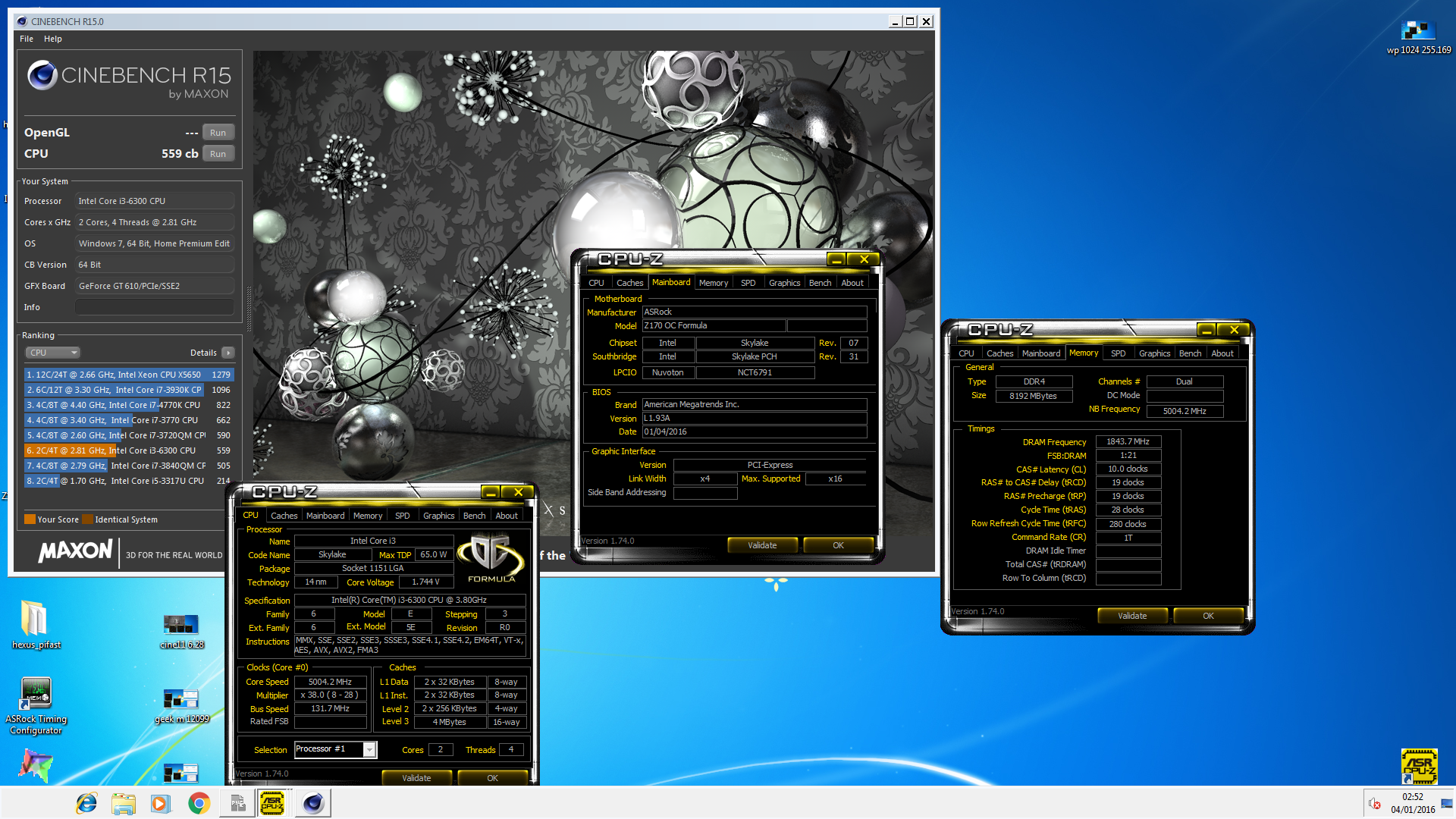This screenshot has height=819, width=1456.
Task: Open Windows Media Player from taskbar
Action: 161,803
